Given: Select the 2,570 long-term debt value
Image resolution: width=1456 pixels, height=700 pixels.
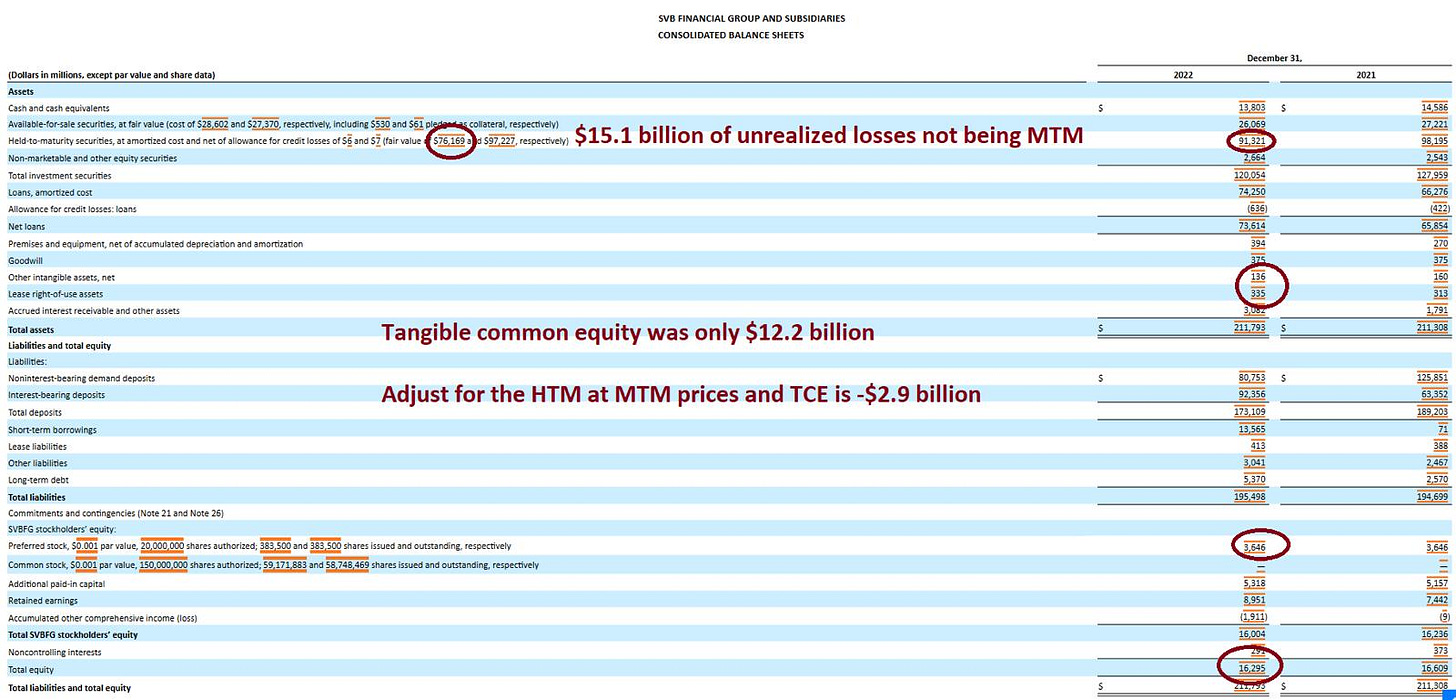Looking at the screenshot, I should [x=1436, y=480].
